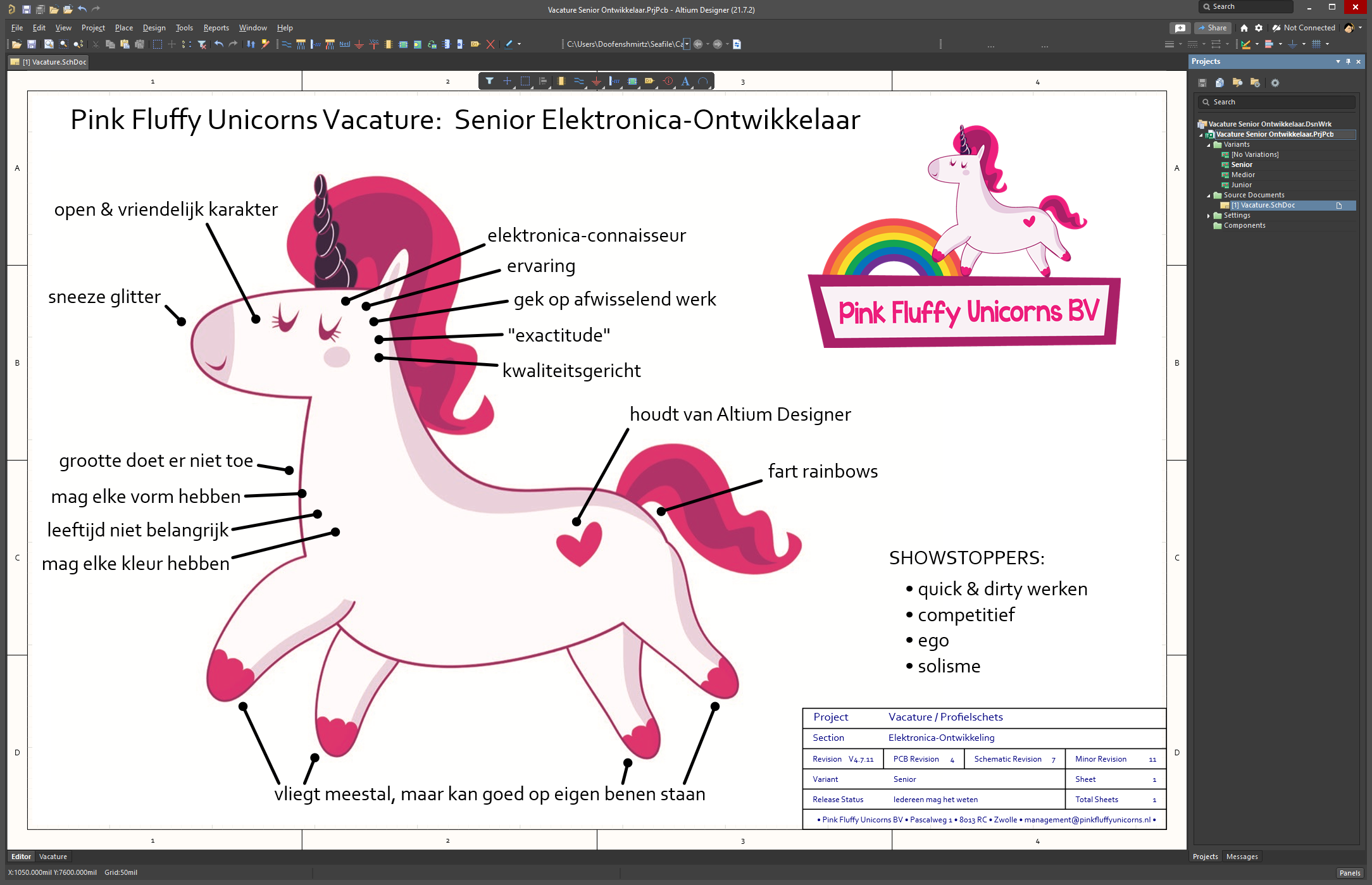The width and height of the screenshot is (1372, 885).
Task: Select the Junior variant in tree
Action: click(x=1241, y=185)
